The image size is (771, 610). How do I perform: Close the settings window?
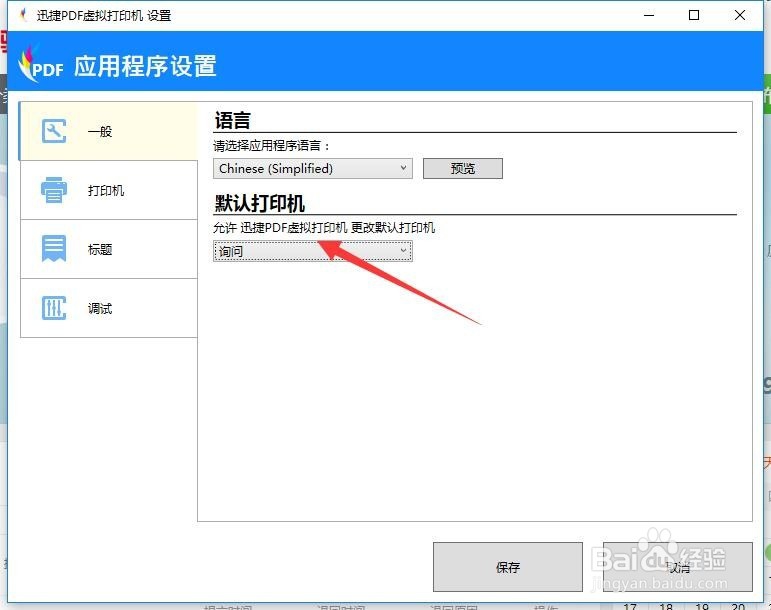(x=740, y=15)
